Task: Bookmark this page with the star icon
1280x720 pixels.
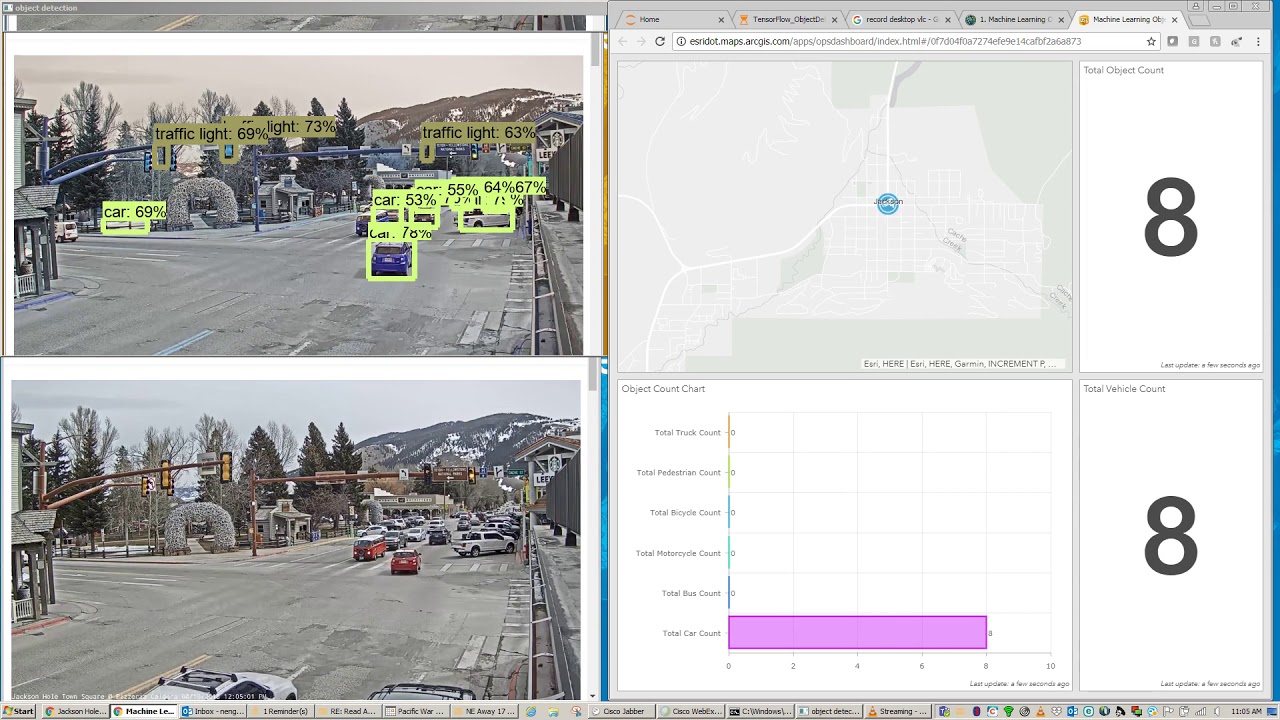Action: pos(1151,41)
